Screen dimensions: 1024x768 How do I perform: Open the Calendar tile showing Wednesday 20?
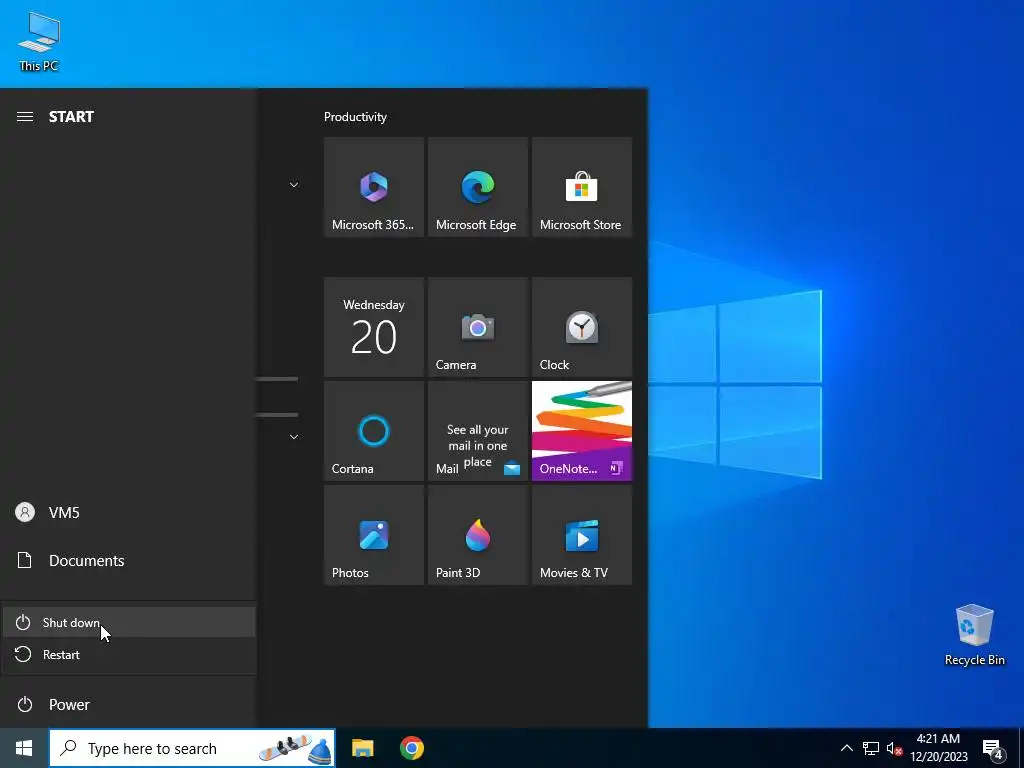374,327
